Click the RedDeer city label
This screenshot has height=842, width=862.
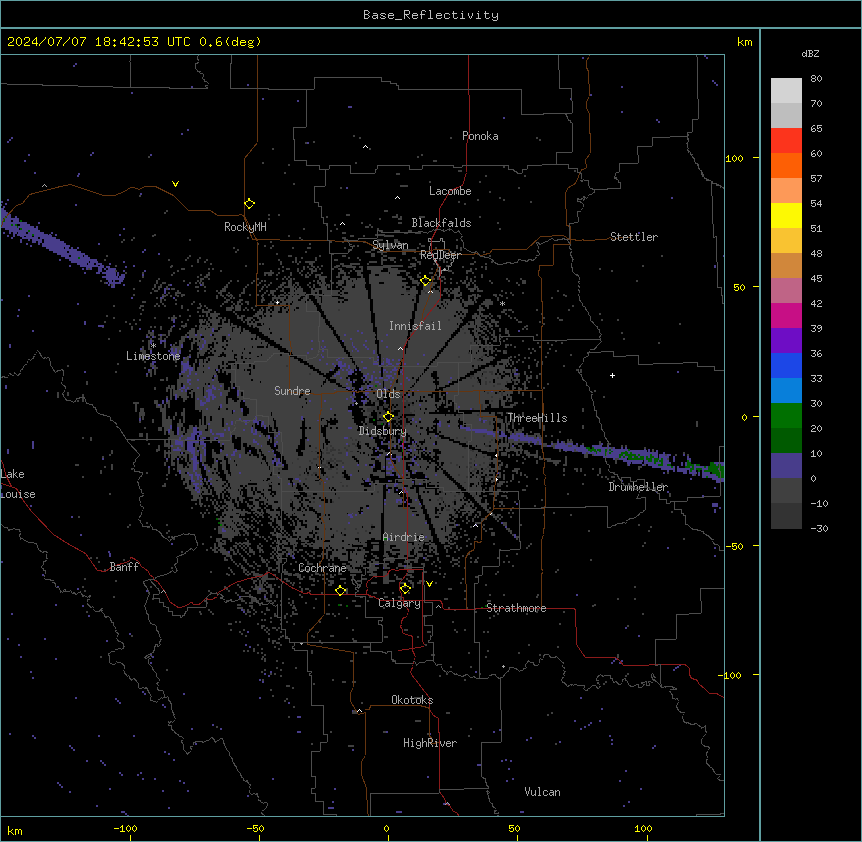[x=440, y=255]
